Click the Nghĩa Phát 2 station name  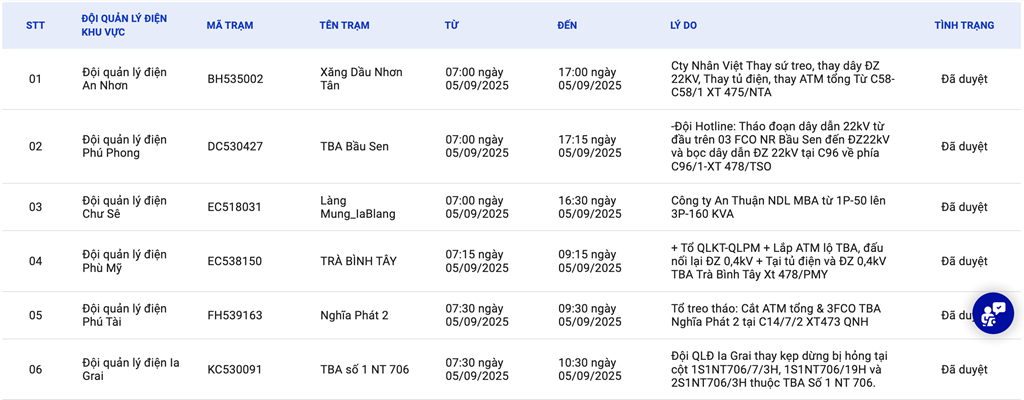[x=354, y=315]
